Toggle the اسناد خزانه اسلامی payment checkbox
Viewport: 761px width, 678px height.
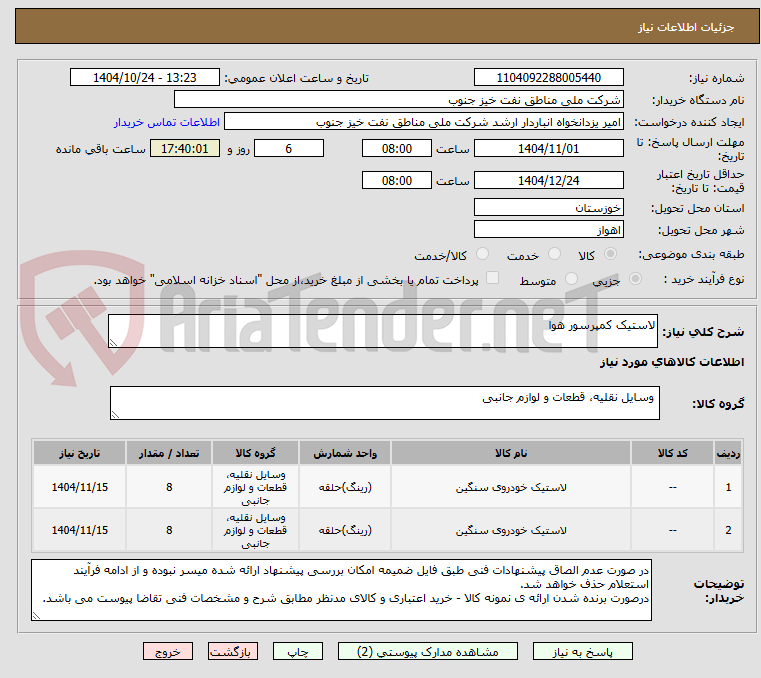(x=493, y=278)
